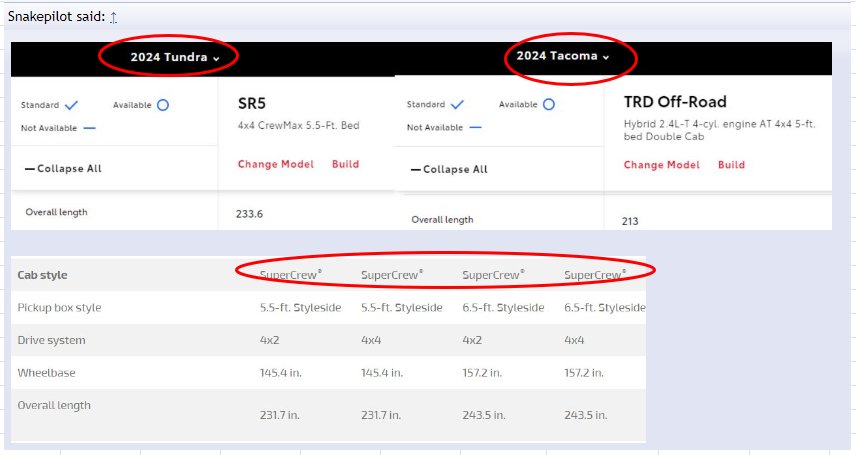Click 'Overall length' label in SuperCrew table
Image resolution: width=856 pixels, height=455 pixels.
pos(54,406)
